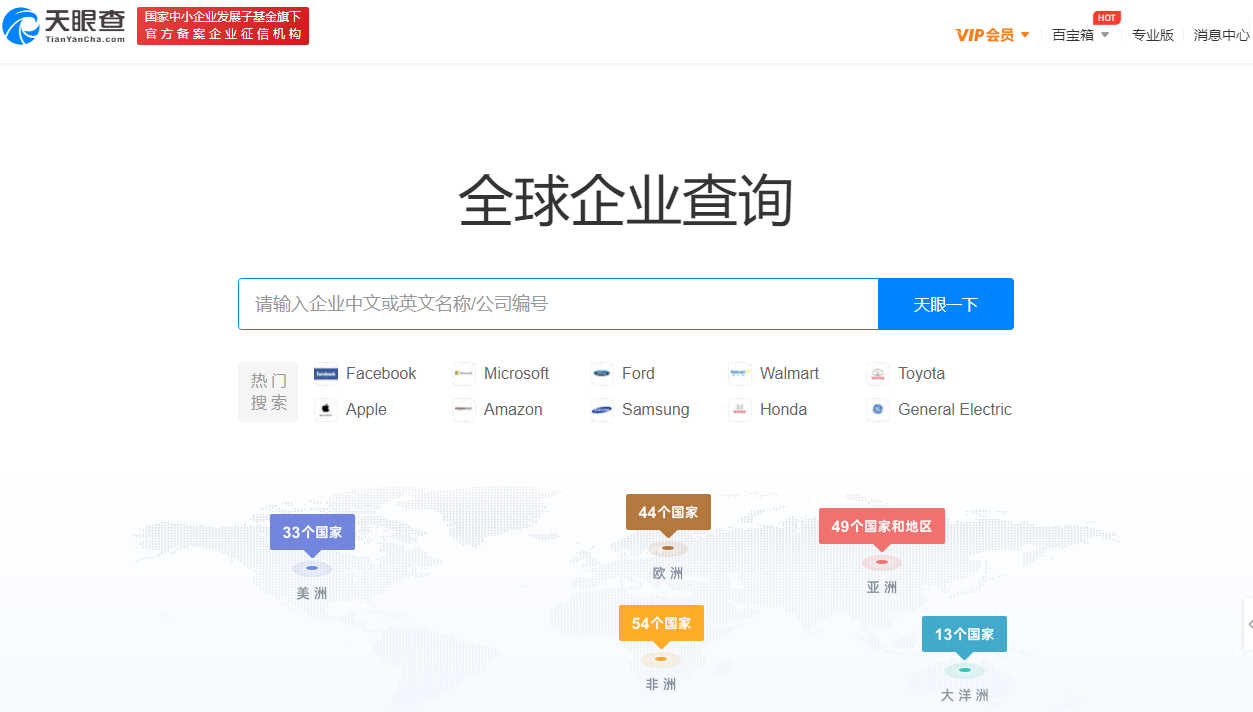This screenshot has height=712, width=1253.
Task: Click the Apple logo icon
Action: pyautogui.click(x=326, y=410)
